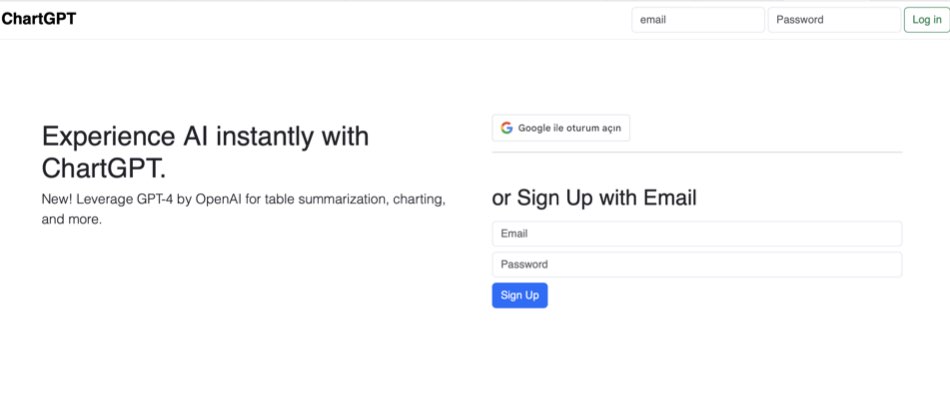This screenshot has height=400, width=950.
Task: Select the "Google ile oturum açın" button label
Action: [x=569, y=128]
